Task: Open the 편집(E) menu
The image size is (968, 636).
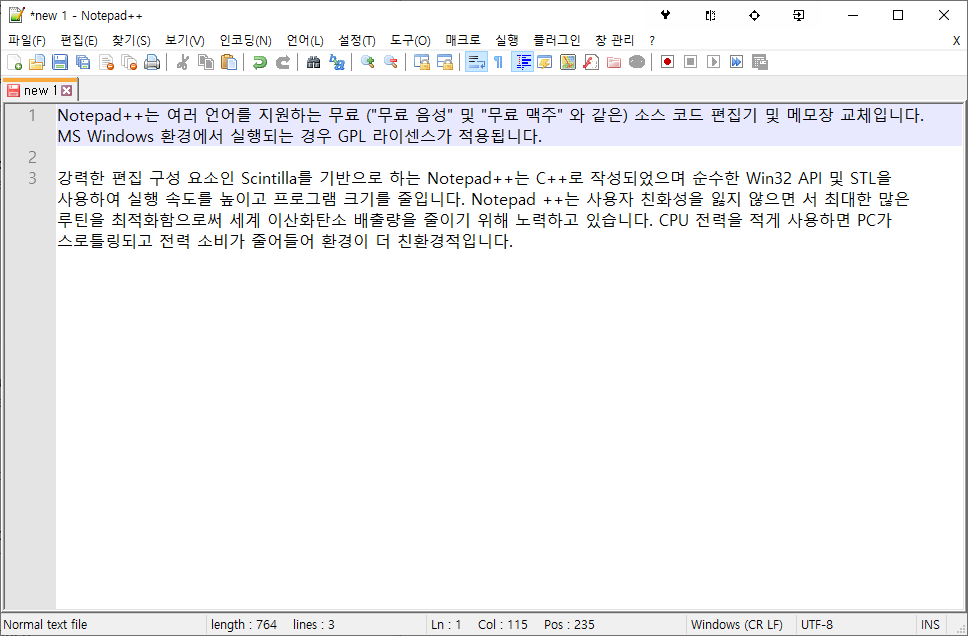Action: point(79,41)
